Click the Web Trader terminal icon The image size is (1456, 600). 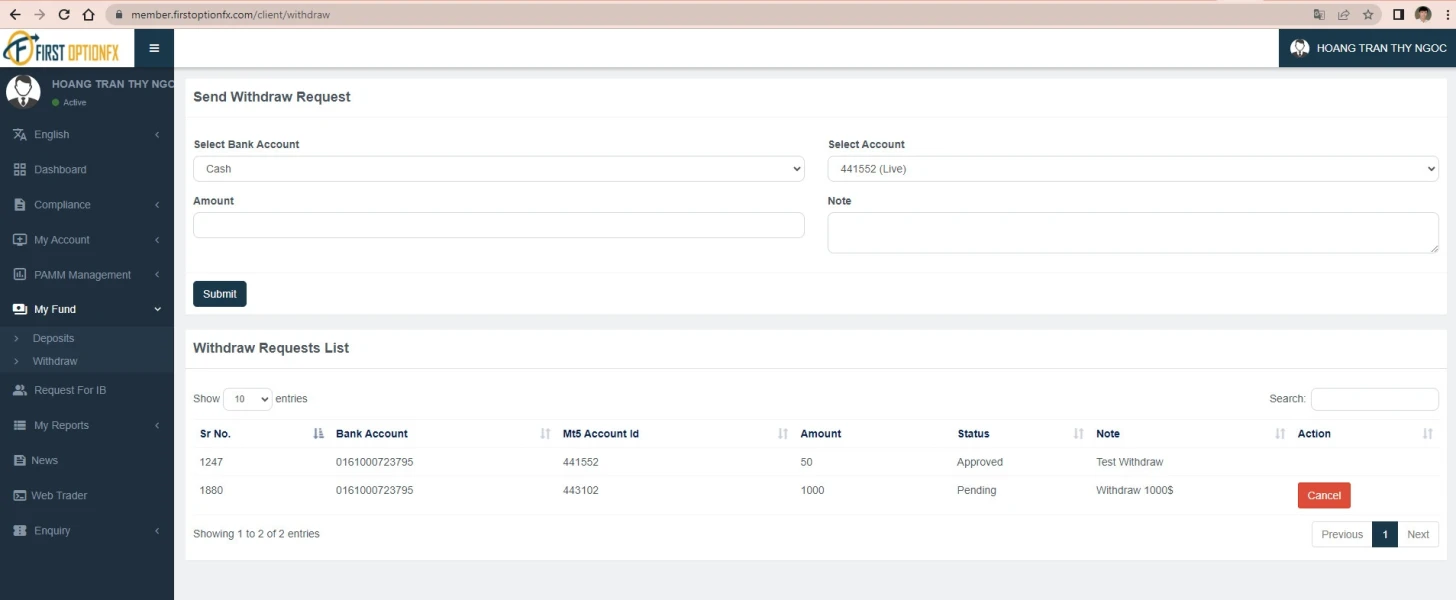click(20, 496)
